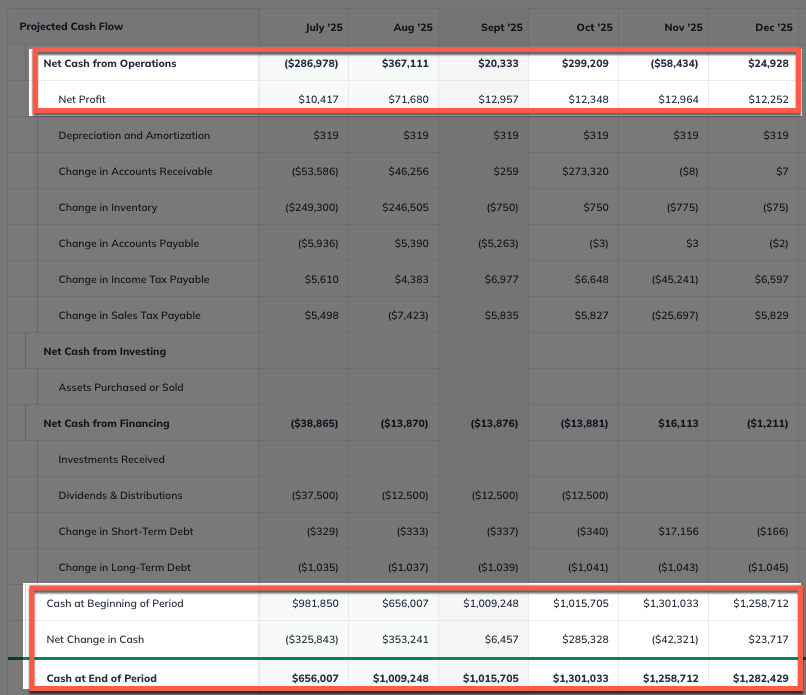
Task: Click the $1,282,429 Dec ending cash value
Action: pyautogui.click(x=761, y=678)
